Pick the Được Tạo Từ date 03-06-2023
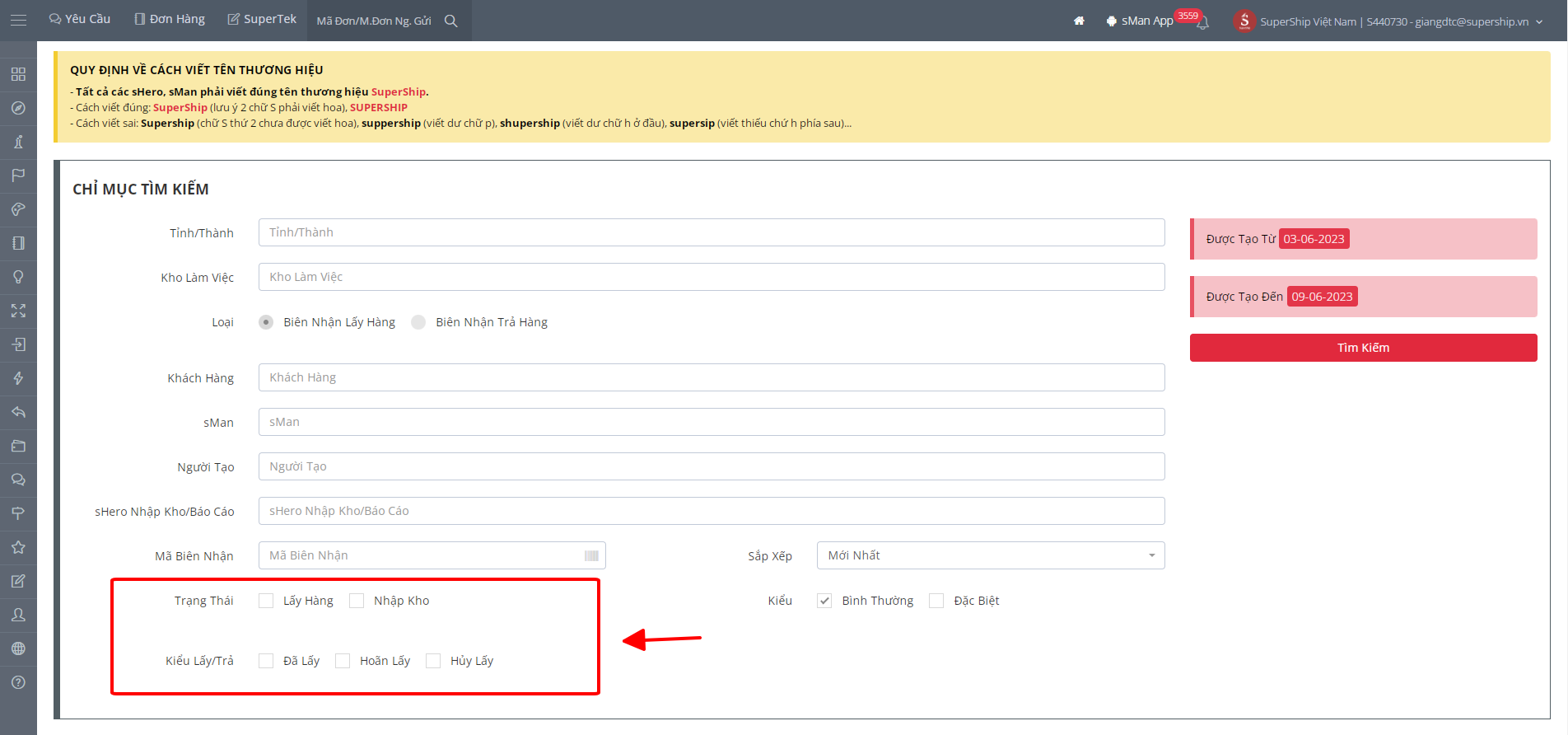 pyautogui.click(x=1314, y=239)
